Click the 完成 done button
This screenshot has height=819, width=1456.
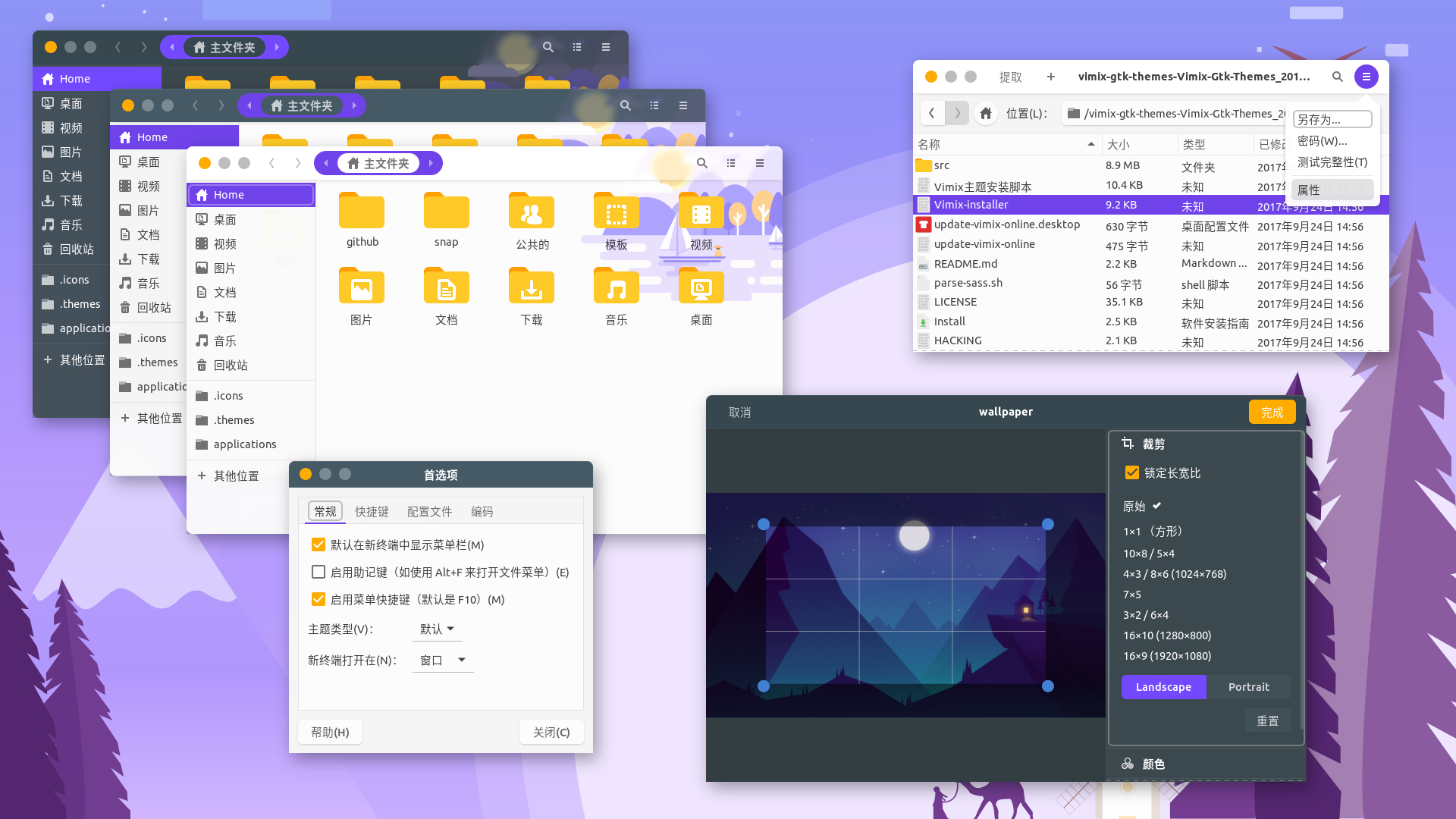[1272, 412]
